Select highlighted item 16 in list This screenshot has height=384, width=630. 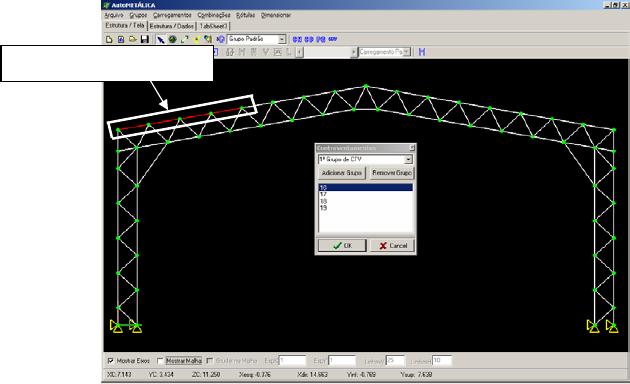[365, 188]
